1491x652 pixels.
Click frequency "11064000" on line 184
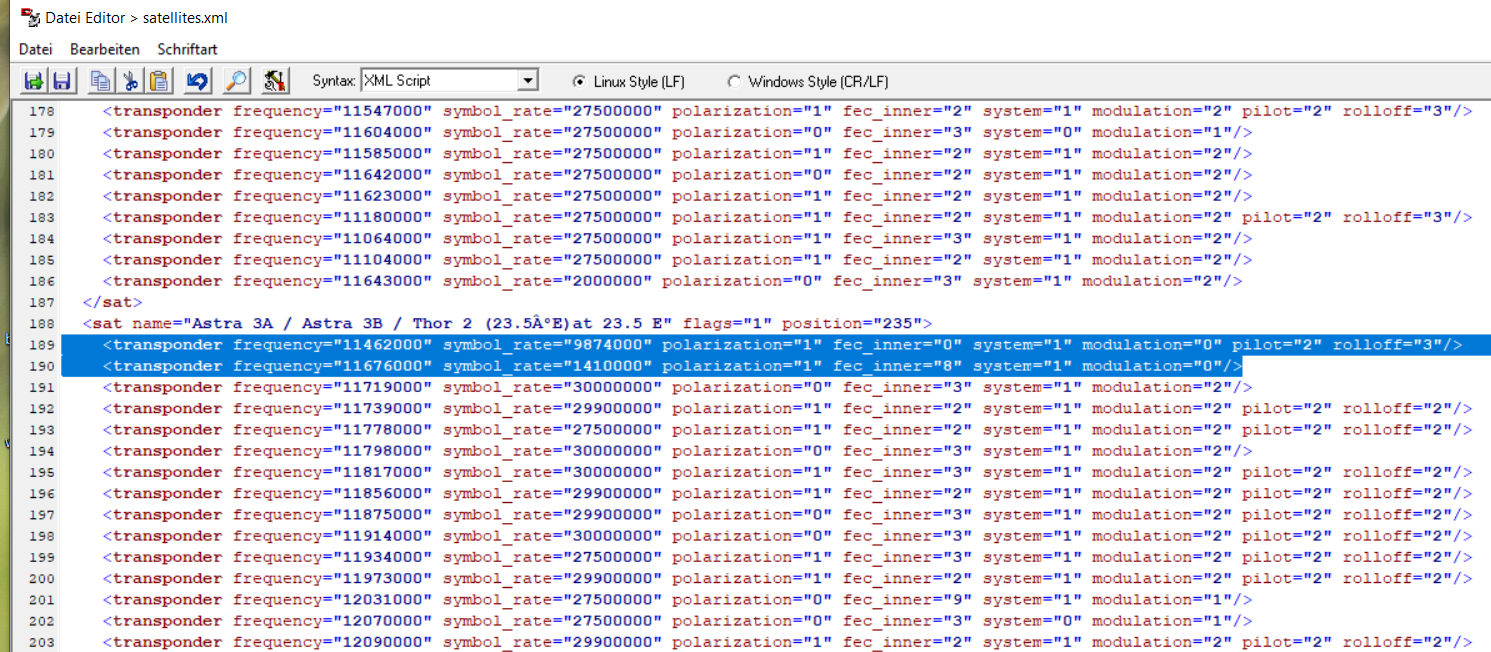(383, 238)
